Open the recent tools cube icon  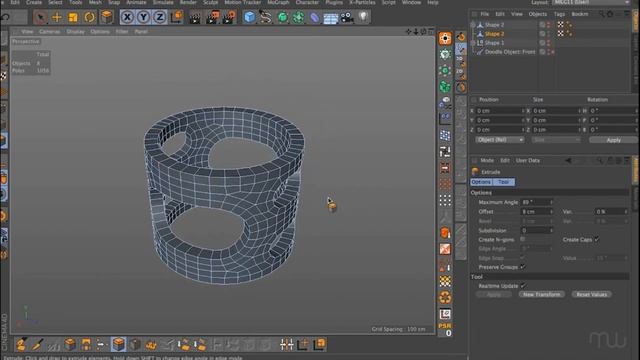[x=107, y=17]
